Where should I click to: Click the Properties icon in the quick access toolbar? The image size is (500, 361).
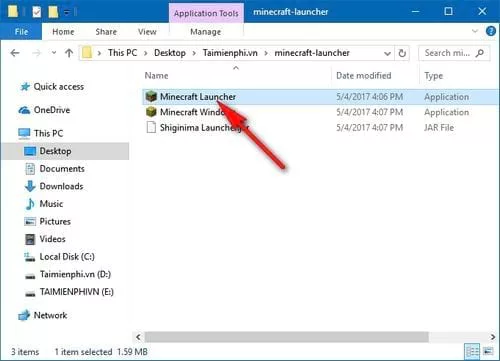point(37,12)
